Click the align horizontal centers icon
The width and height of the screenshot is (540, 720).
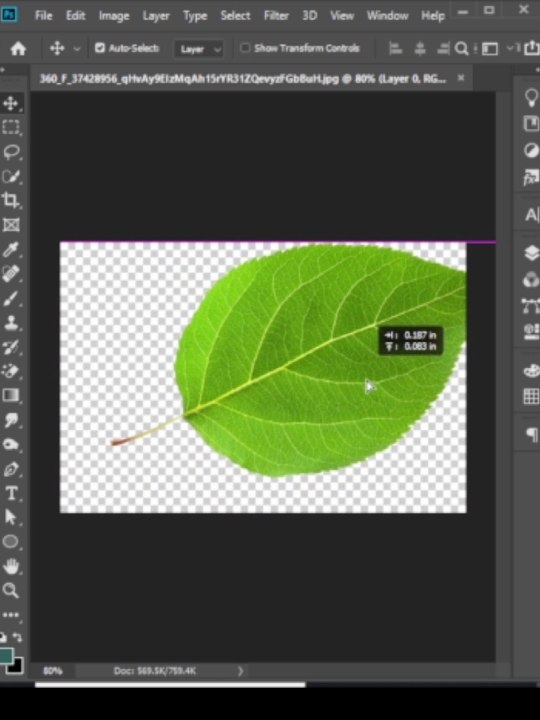[x=420, y=48]
